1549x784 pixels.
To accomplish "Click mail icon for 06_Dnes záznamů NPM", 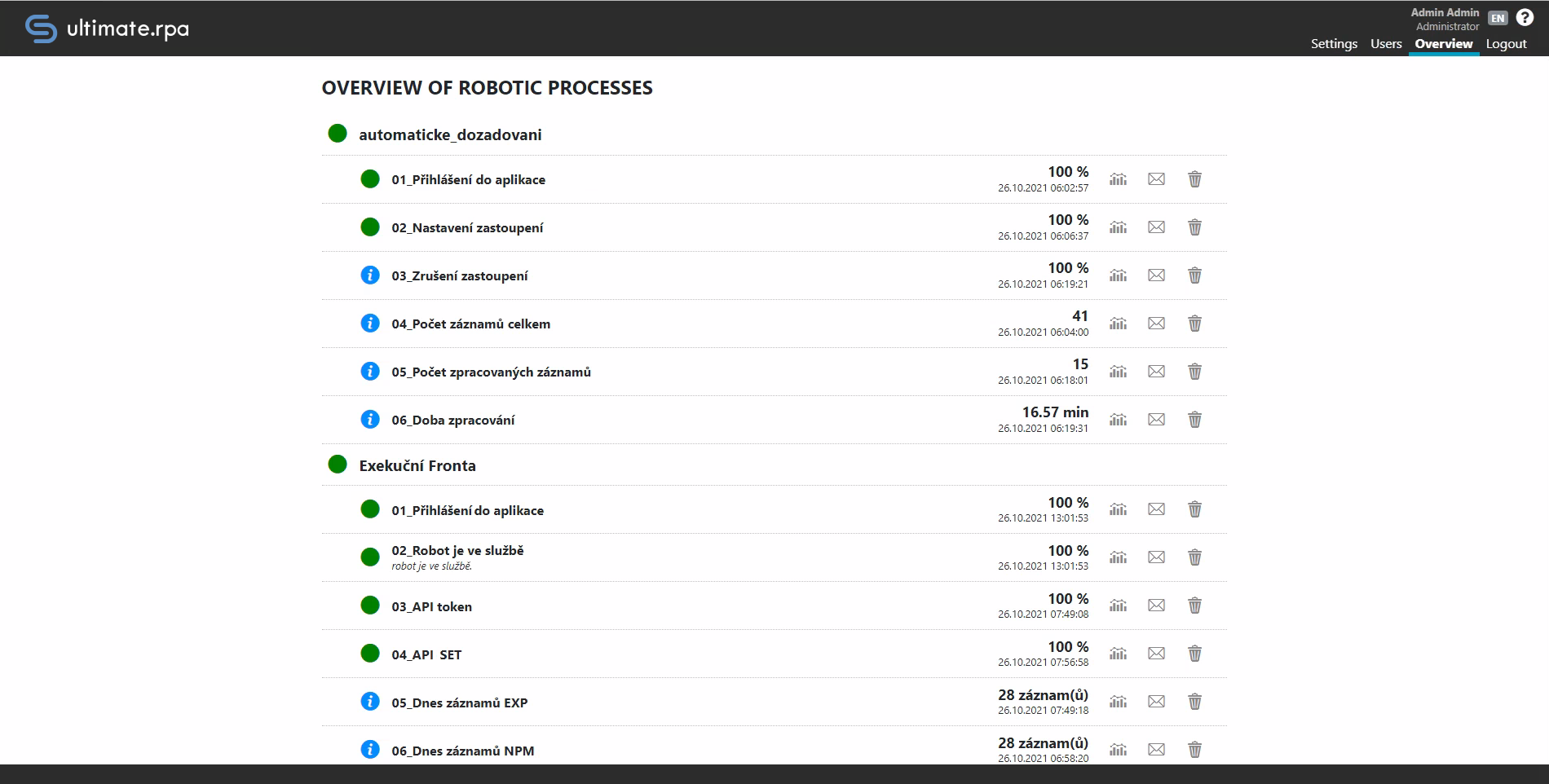I will point(1156,750).
